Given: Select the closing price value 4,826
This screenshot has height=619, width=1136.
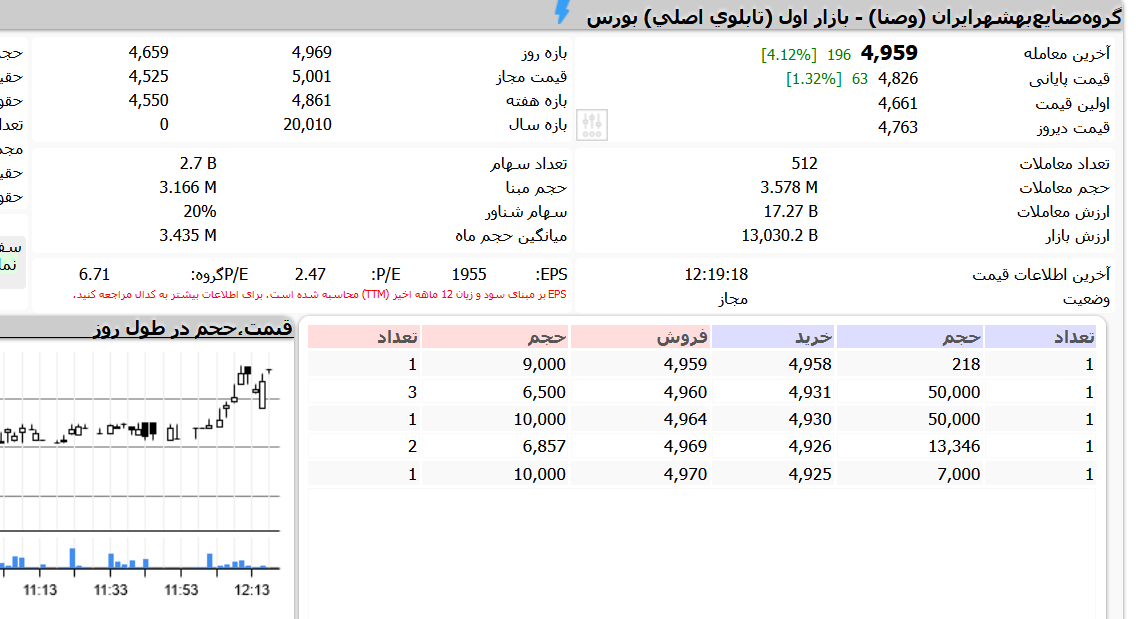Looking at the screenshot, I should pyautogui.click(x=898, y=78).
